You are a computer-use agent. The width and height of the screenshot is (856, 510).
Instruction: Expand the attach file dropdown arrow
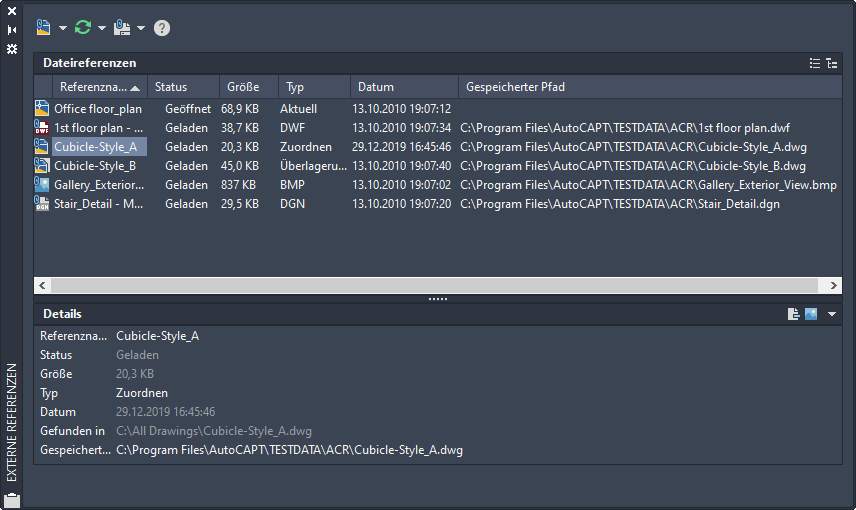[62, 28]
